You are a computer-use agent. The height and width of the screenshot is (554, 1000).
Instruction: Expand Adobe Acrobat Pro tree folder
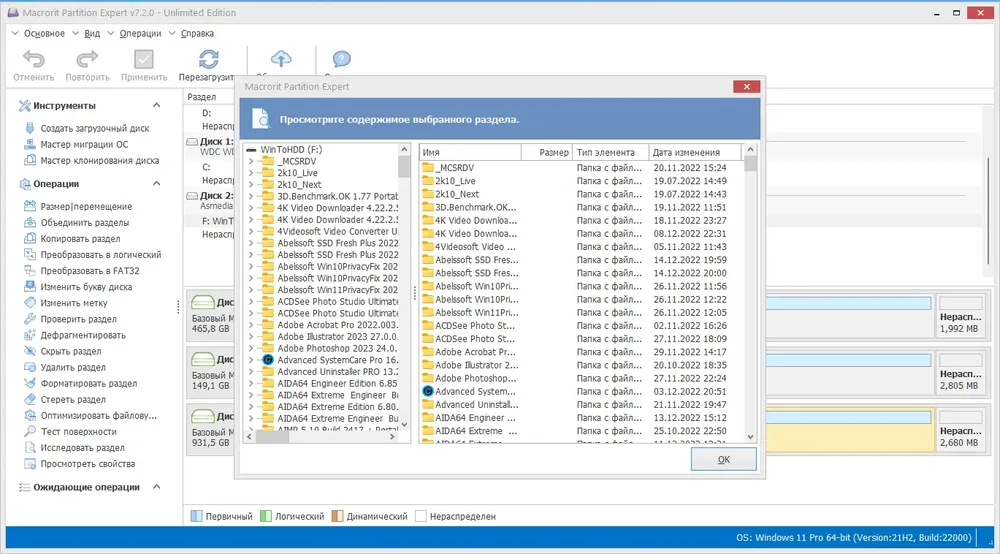point(251,324)
